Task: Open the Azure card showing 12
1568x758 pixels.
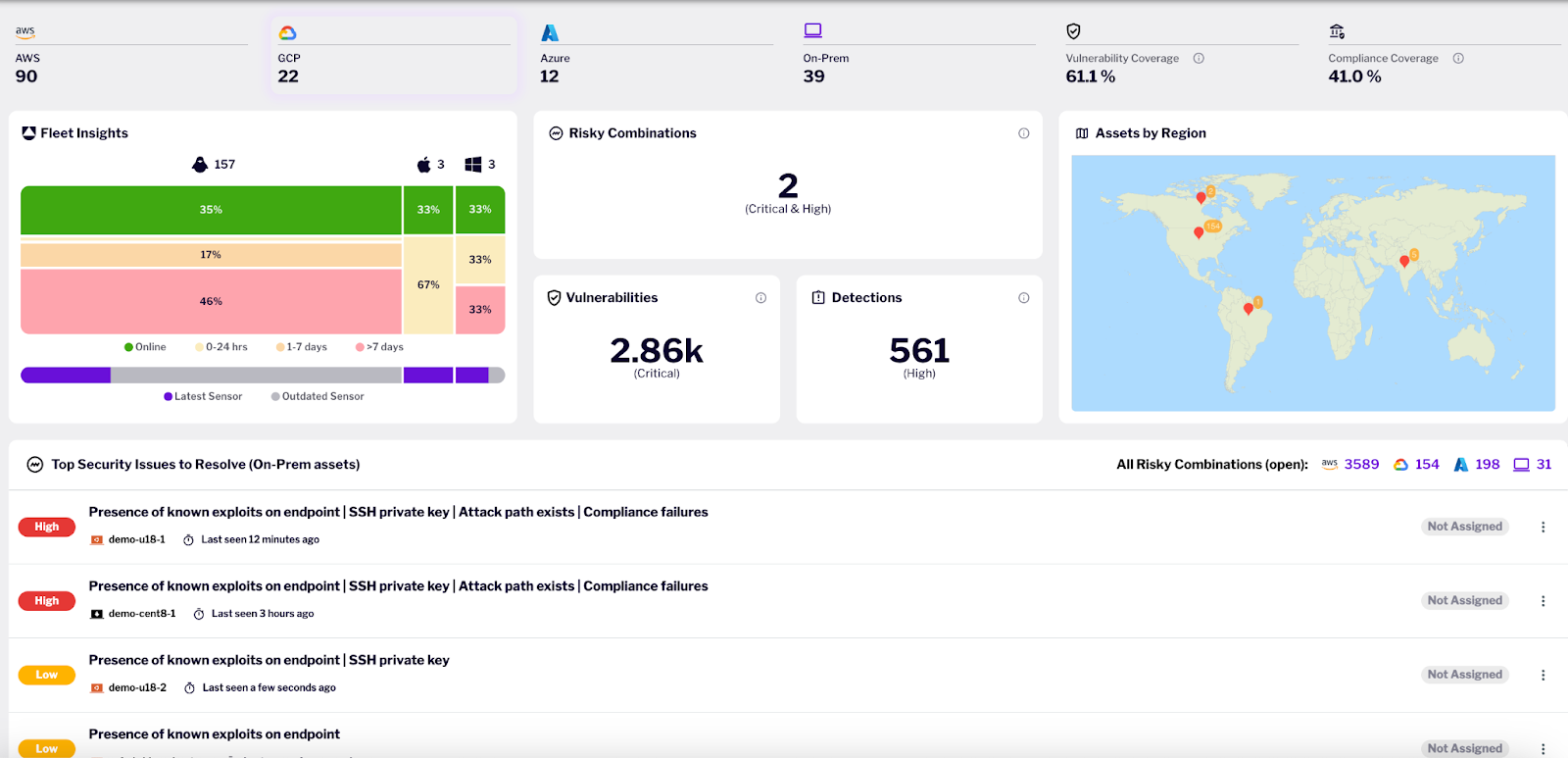Action: tap(656, 56)
